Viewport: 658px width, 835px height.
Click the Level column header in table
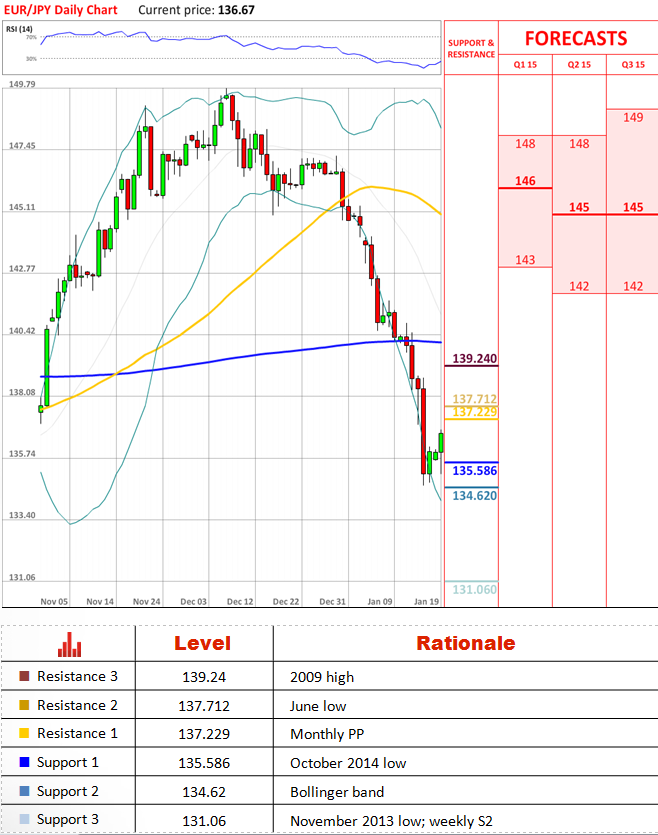[202, 643]
